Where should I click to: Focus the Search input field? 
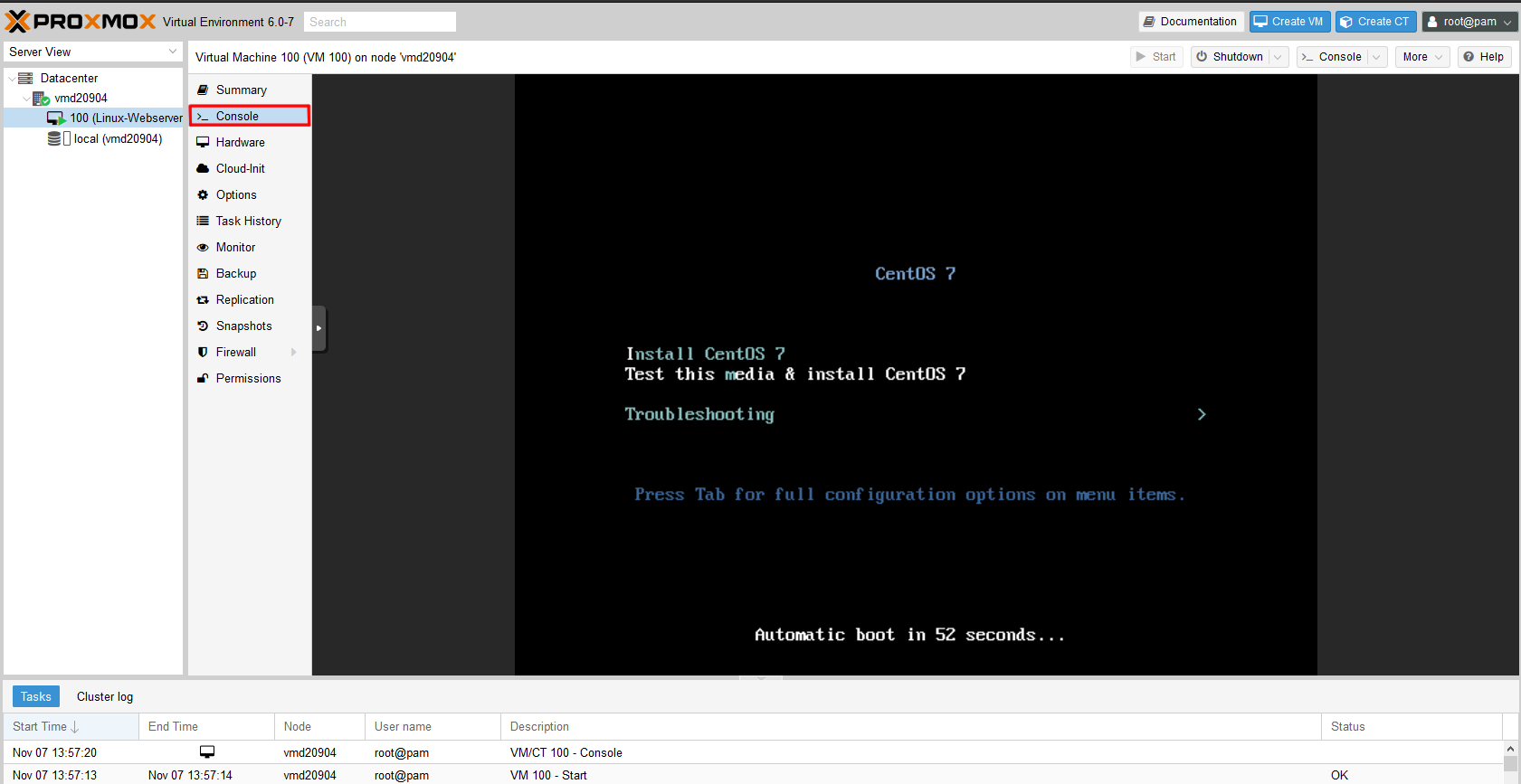pos(380,22)
